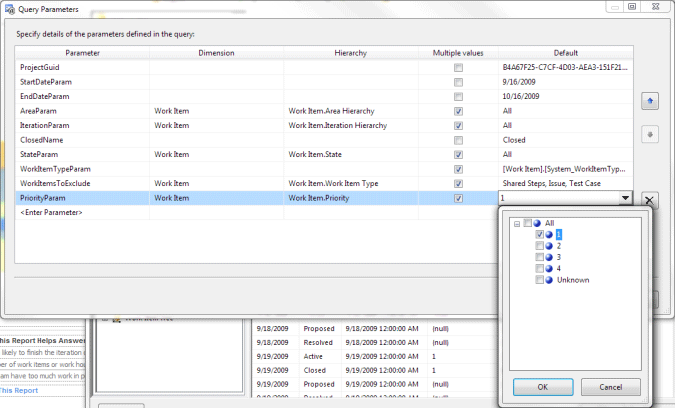Click the 9/16/2009 default value

point(519,82)
